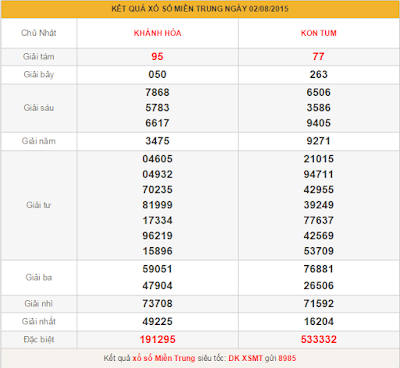Click the Chủ Nhật day cell
The width and height of the screenshot is (400, 368).
coord(39,33)
